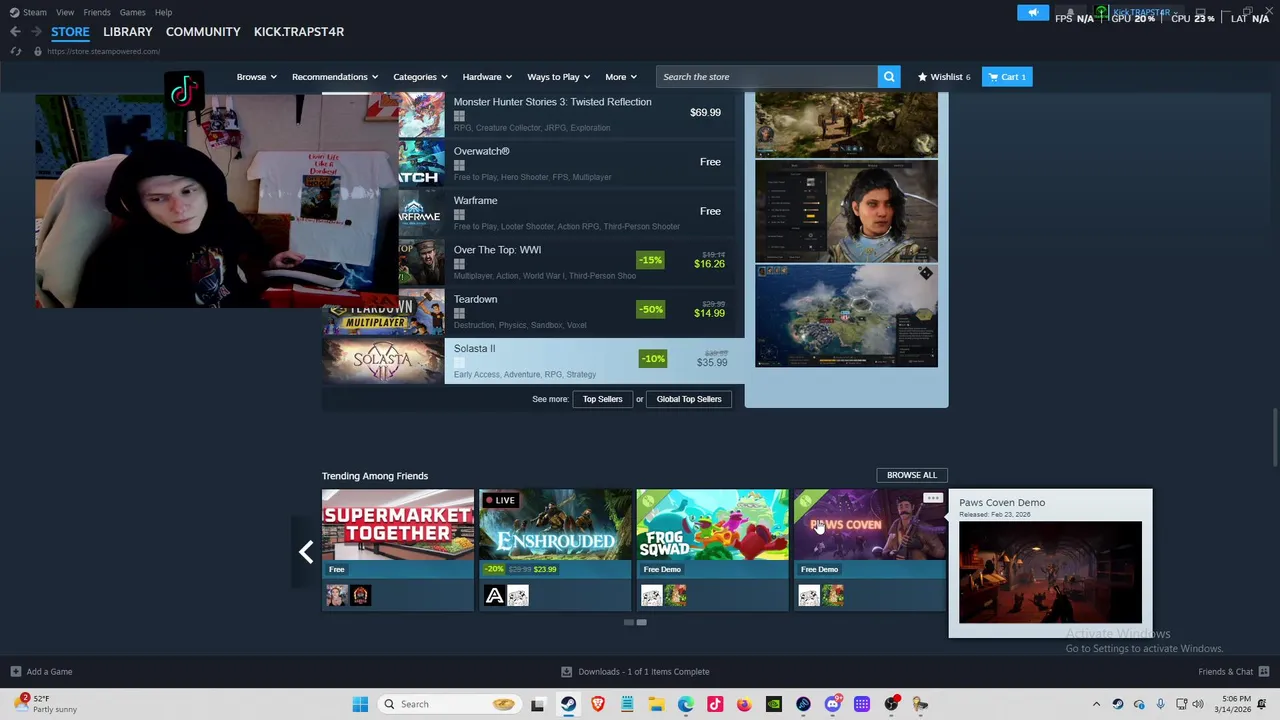Click the blue announcements megaphone icon

tap(1033, 13)
